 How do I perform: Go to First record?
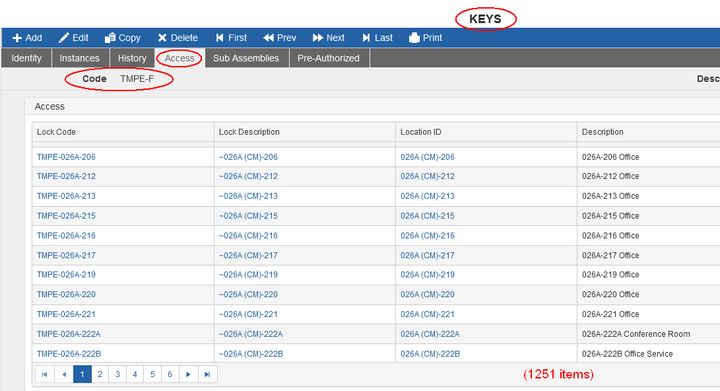click(x=231, y=38)
